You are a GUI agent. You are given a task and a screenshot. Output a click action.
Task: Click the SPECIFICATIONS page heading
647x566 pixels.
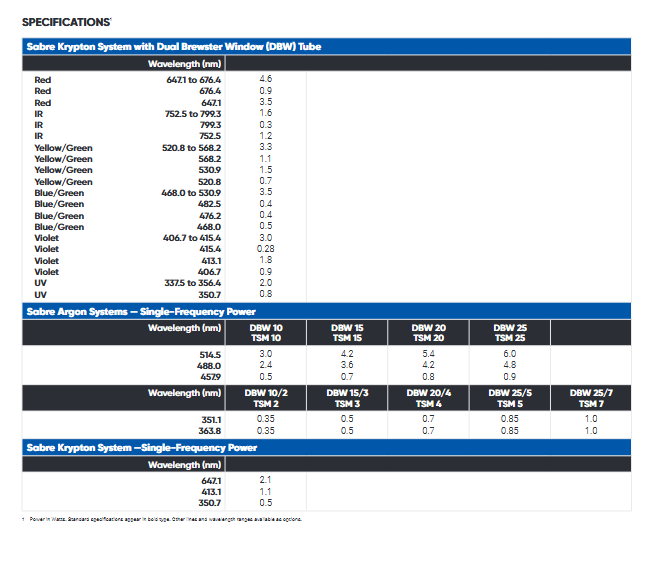(x=66, y=22)
